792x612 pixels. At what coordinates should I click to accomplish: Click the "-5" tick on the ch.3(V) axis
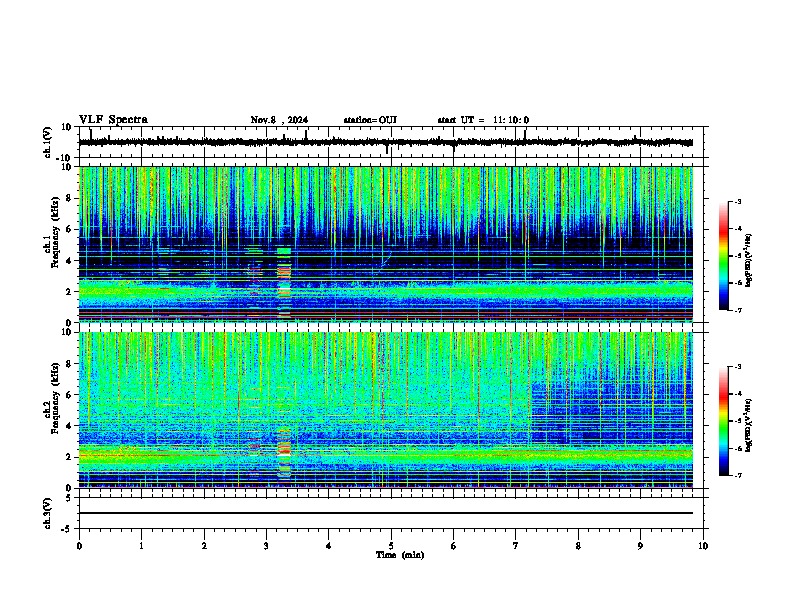click(x=68, y=529)
